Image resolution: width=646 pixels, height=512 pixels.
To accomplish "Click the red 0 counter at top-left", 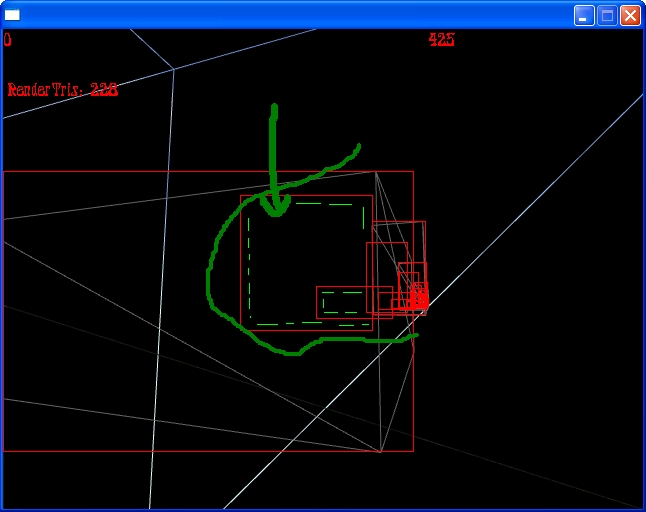I will (x=7, y=40).
